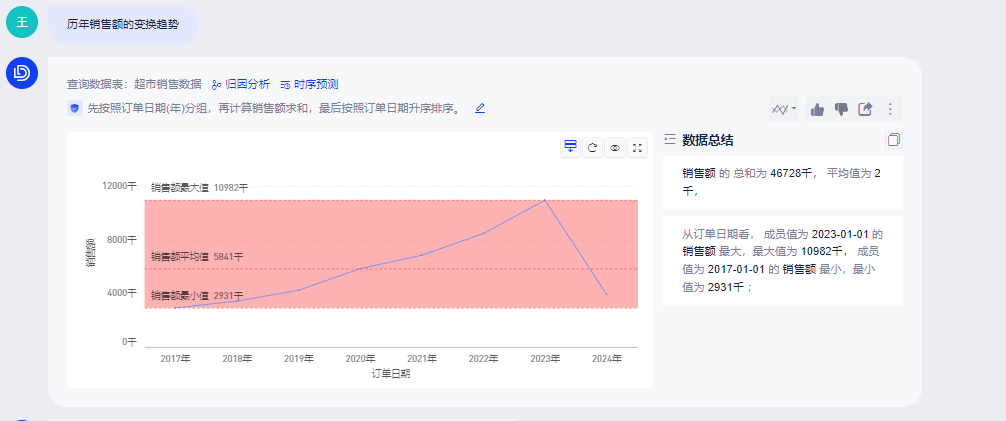This screenshot has height=421, width=1006.
Task: Click the thumbs up feedback icon
Action: coord(817,109)
